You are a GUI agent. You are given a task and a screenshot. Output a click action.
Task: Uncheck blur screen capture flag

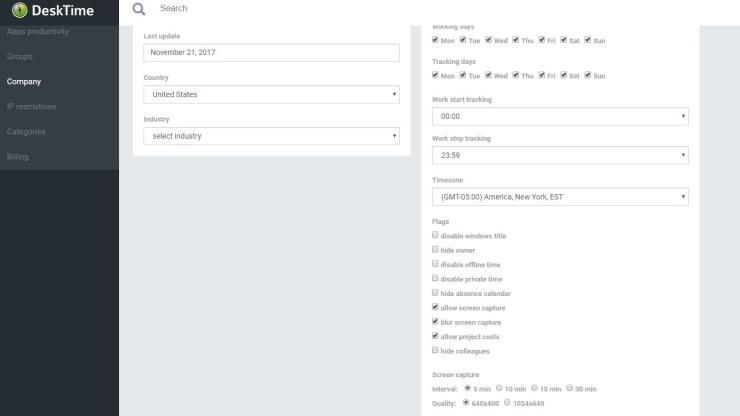[x=435, y=322]
